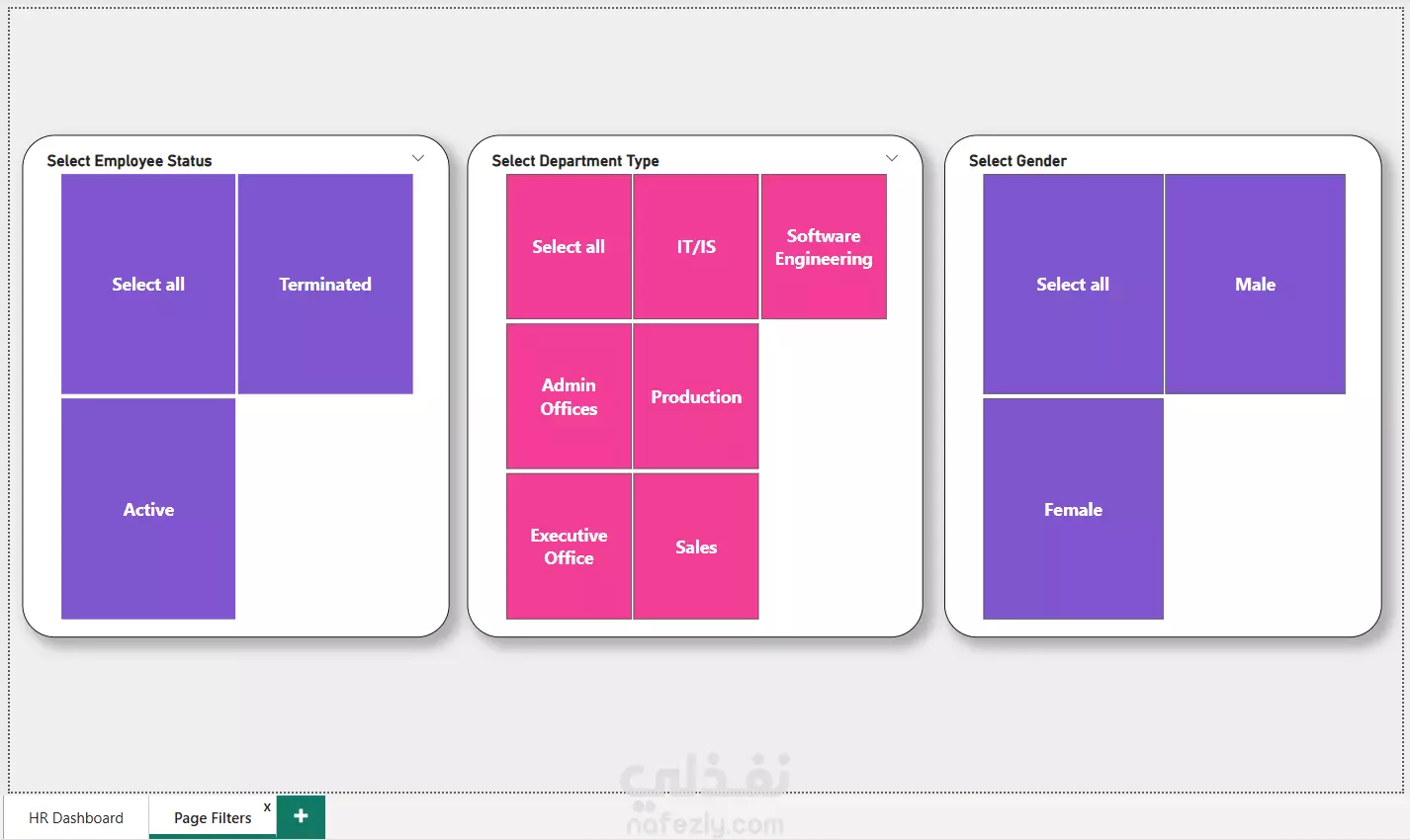Select the Admin Offices department tile

pyautogui.click(x=569, y=396)
